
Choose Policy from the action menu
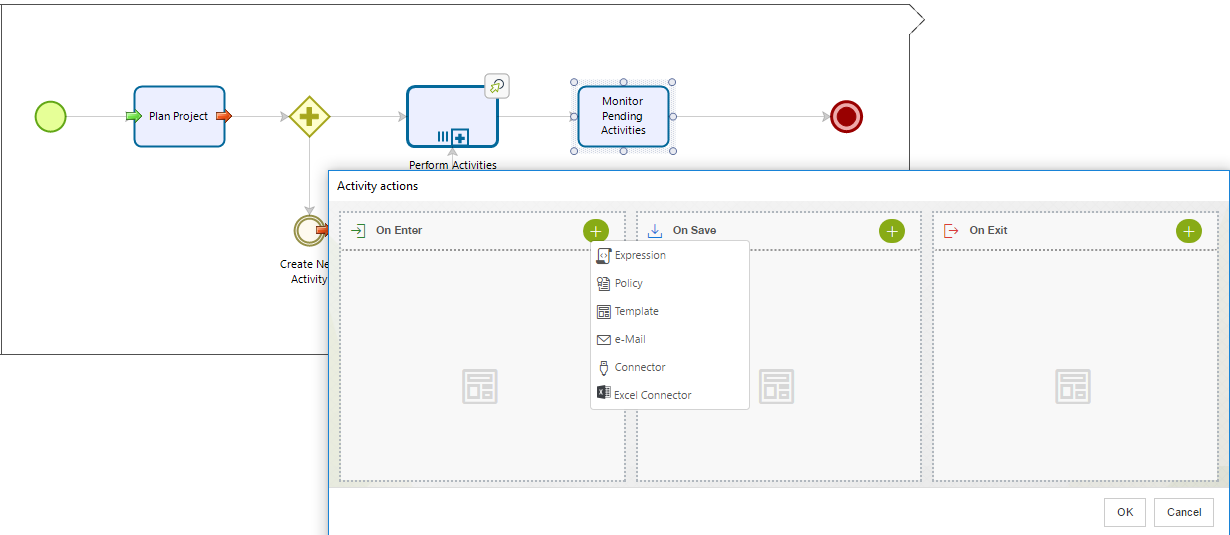tap(629, 284)
